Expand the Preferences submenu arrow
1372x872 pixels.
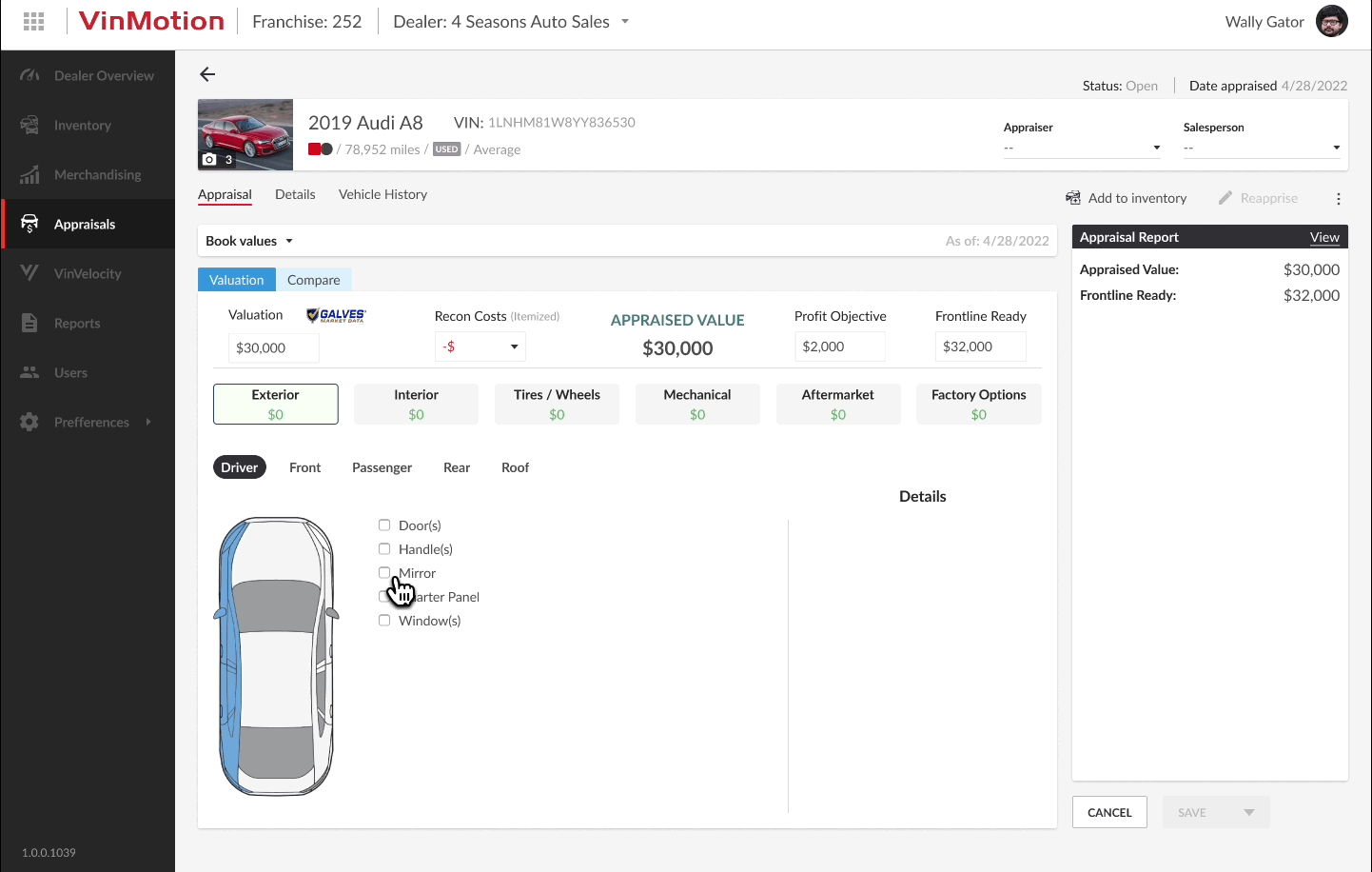point(148,422)
